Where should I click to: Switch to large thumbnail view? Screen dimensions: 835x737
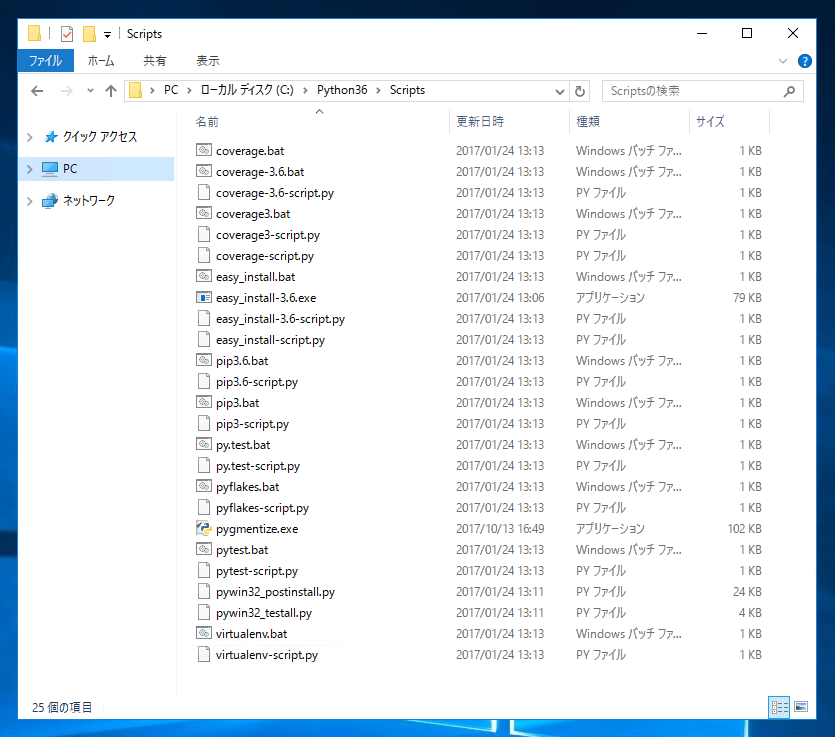click(801, 707)
